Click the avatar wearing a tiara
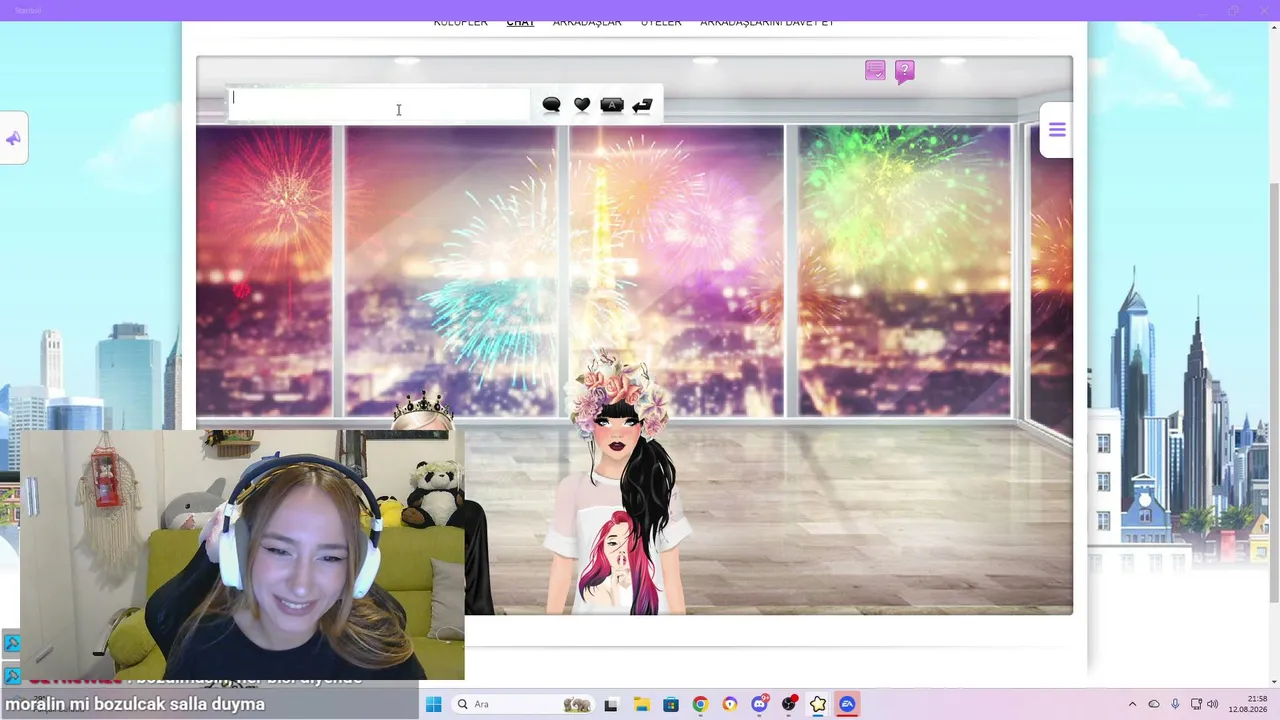 [424, 412]
